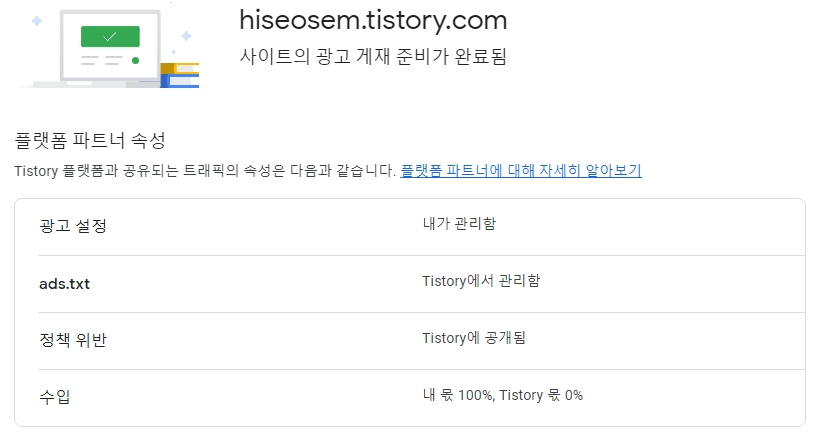The width and height of the screenshot is (830, 434).
Task: Select the ads.txt row label
Action: coord(64,283)
